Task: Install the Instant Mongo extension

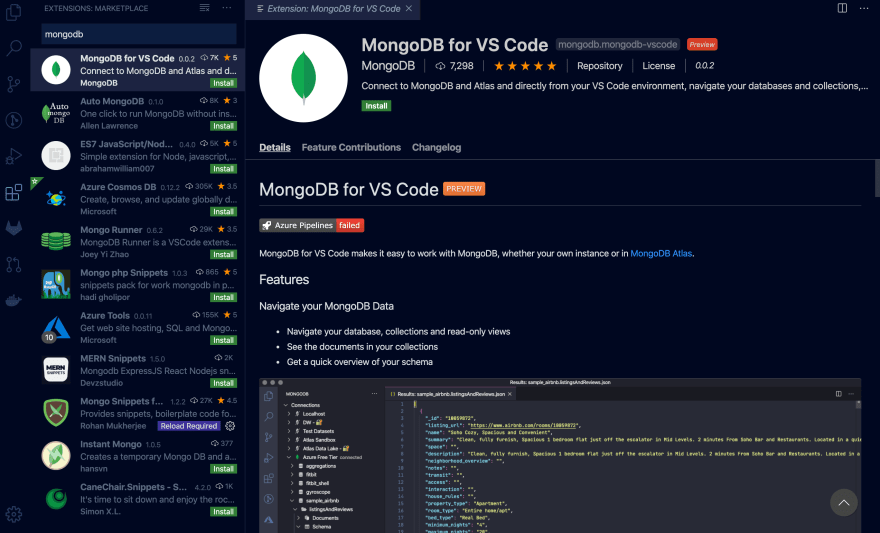Action: [x=223, y=469]
